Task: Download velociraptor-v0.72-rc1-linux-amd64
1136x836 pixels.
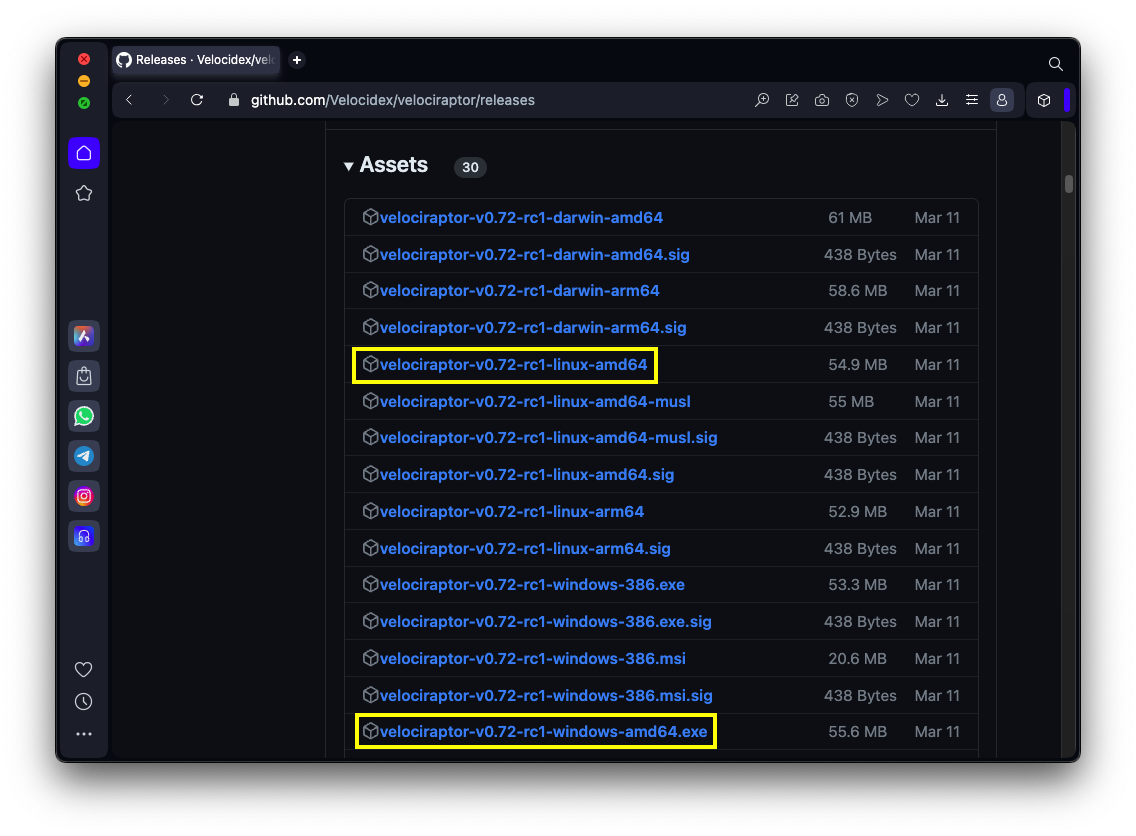Action: [x=513, y=364]
